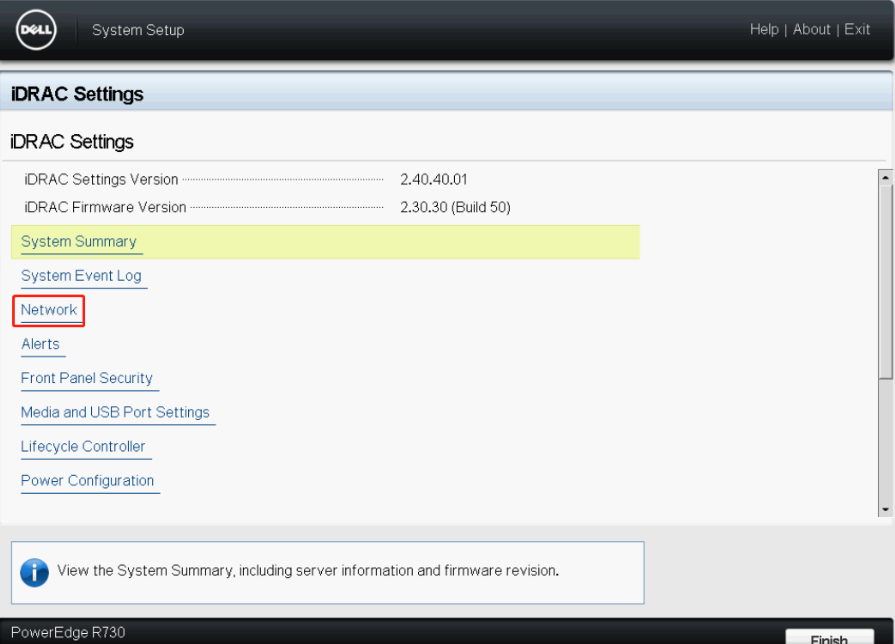The height and width of the screenshot is (644, 895).
Task: Select the firmware version 2.30.30 (Build 50)
Action: 455,207
